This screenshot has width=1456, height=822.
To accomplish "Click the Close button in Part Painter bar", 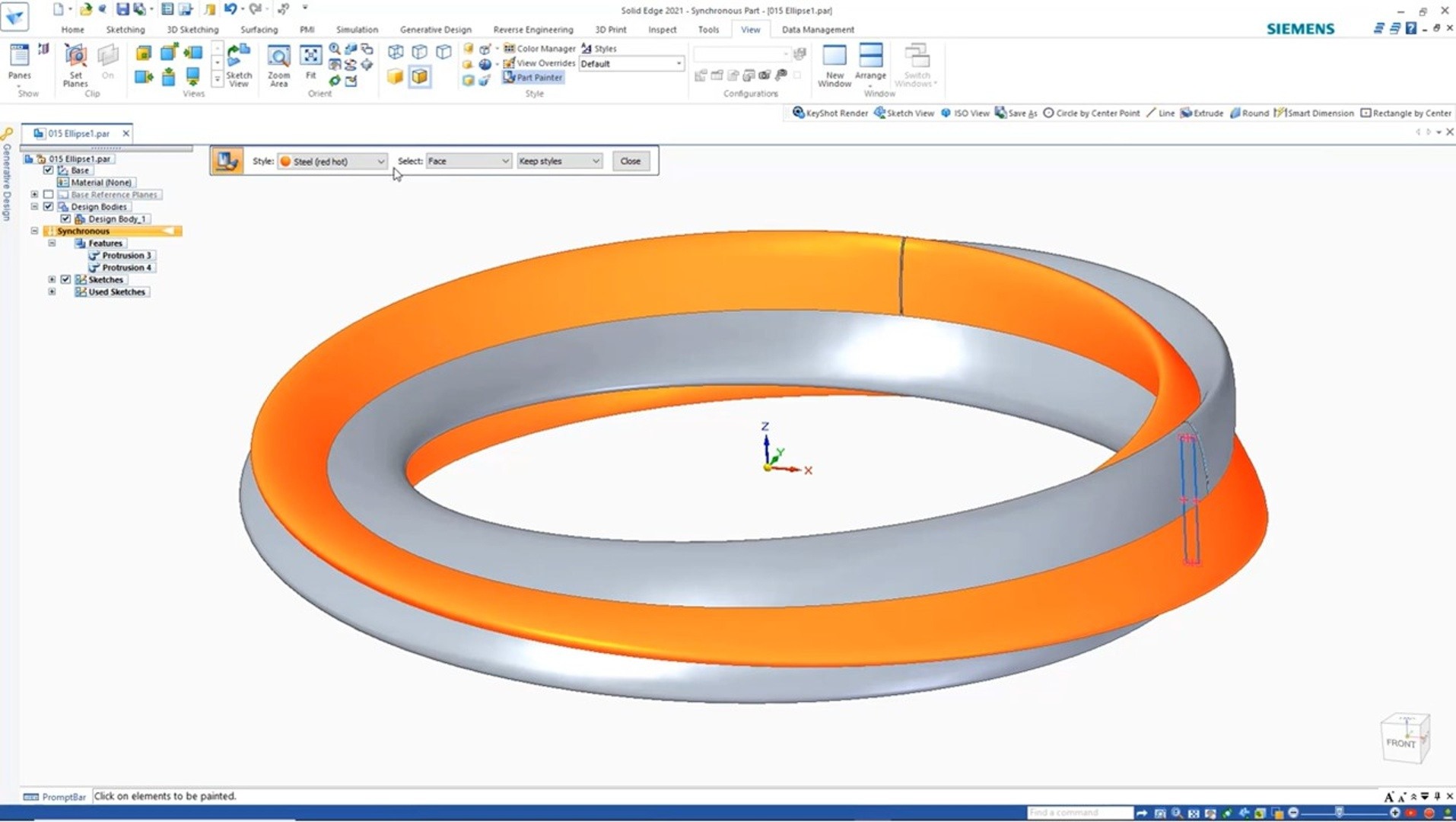I will click(x=630, y=161).
